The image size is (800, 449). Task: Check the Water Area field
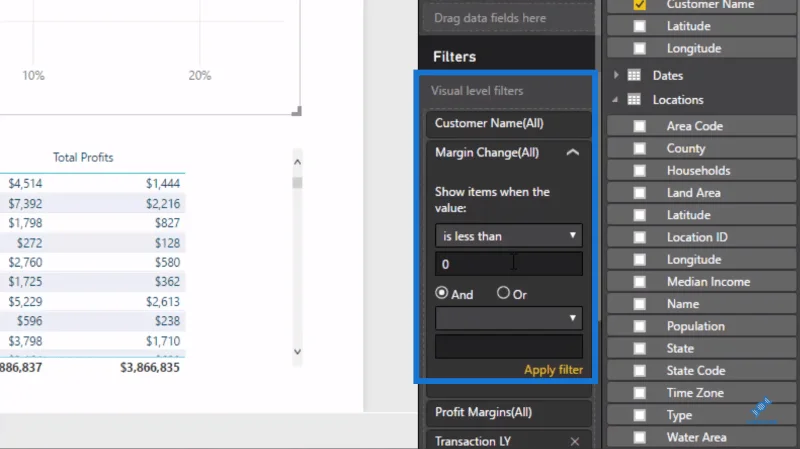639,437
